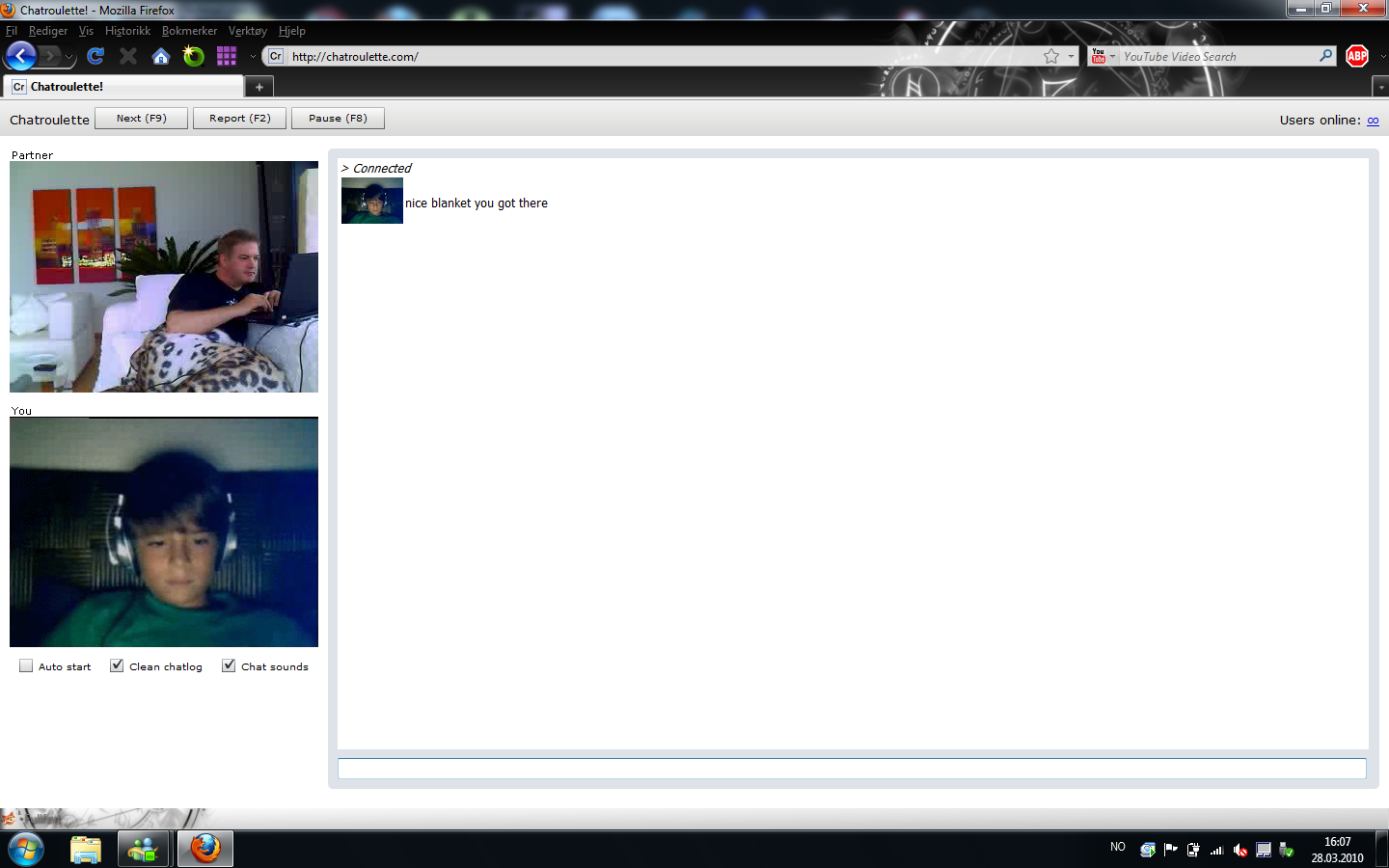Reload the Chatroulette page
Image resolution: width=1389 pixels, height=868 pixels.
tap(95, 56)
